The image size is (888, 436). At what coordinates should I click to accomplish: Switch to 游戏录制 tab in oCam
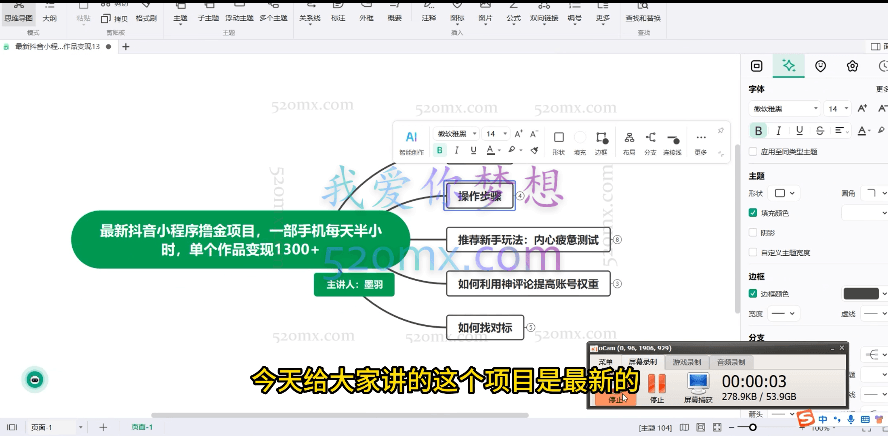[x=686, y=362]
